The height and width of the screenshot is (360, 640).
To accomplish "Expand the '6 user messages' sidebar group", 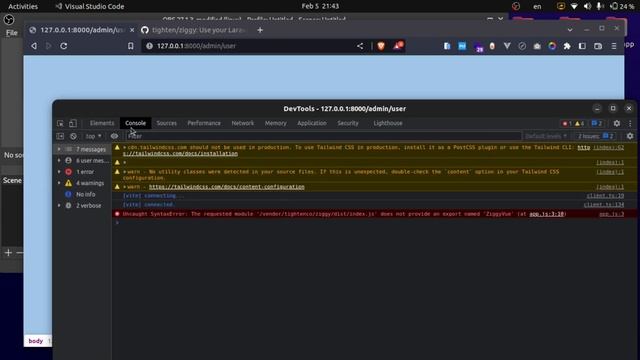I will 59,161.
